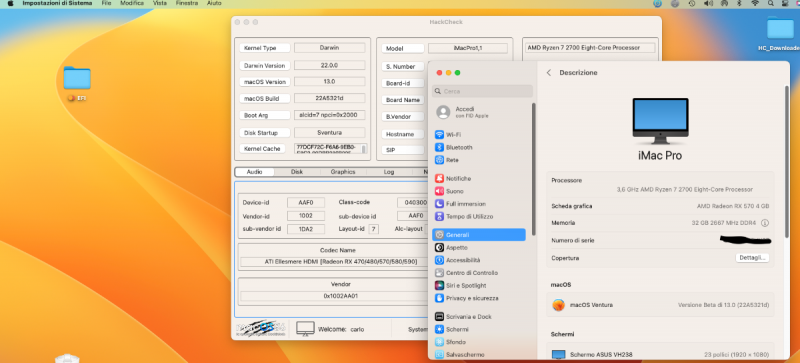Click the macOS Ventura logo icon
This screenshot has width=800, height=363.
point(559,305)
